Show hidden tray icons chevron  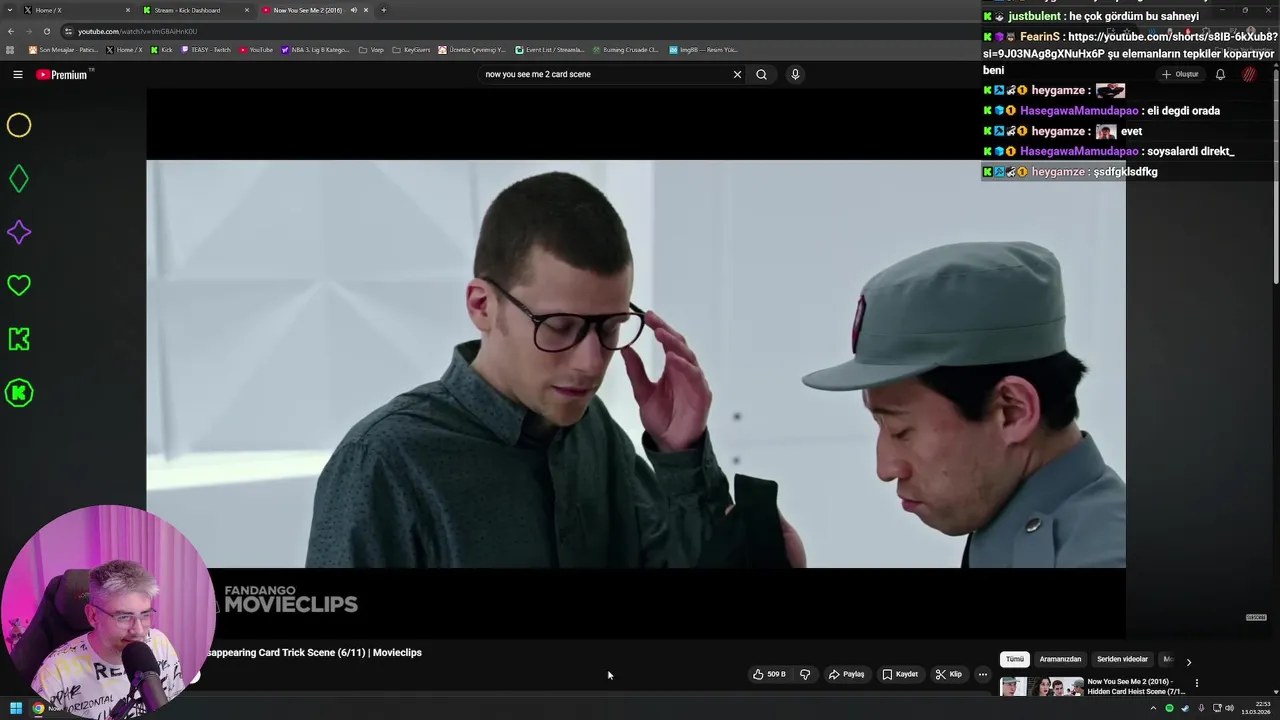coord(1153,708)
